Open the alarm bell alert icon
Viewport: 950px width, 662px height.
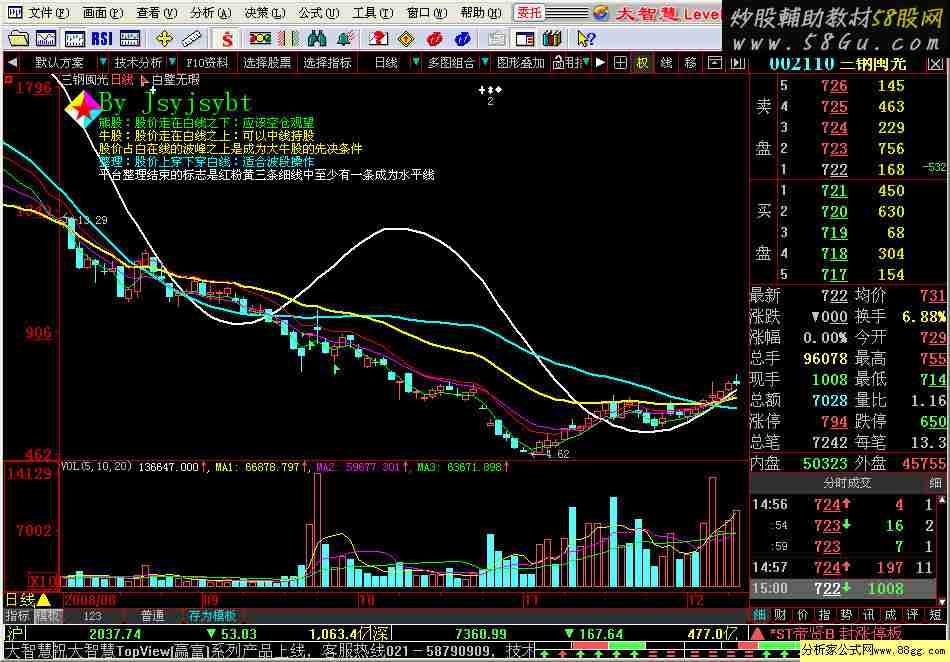click(x=345, y=39)
